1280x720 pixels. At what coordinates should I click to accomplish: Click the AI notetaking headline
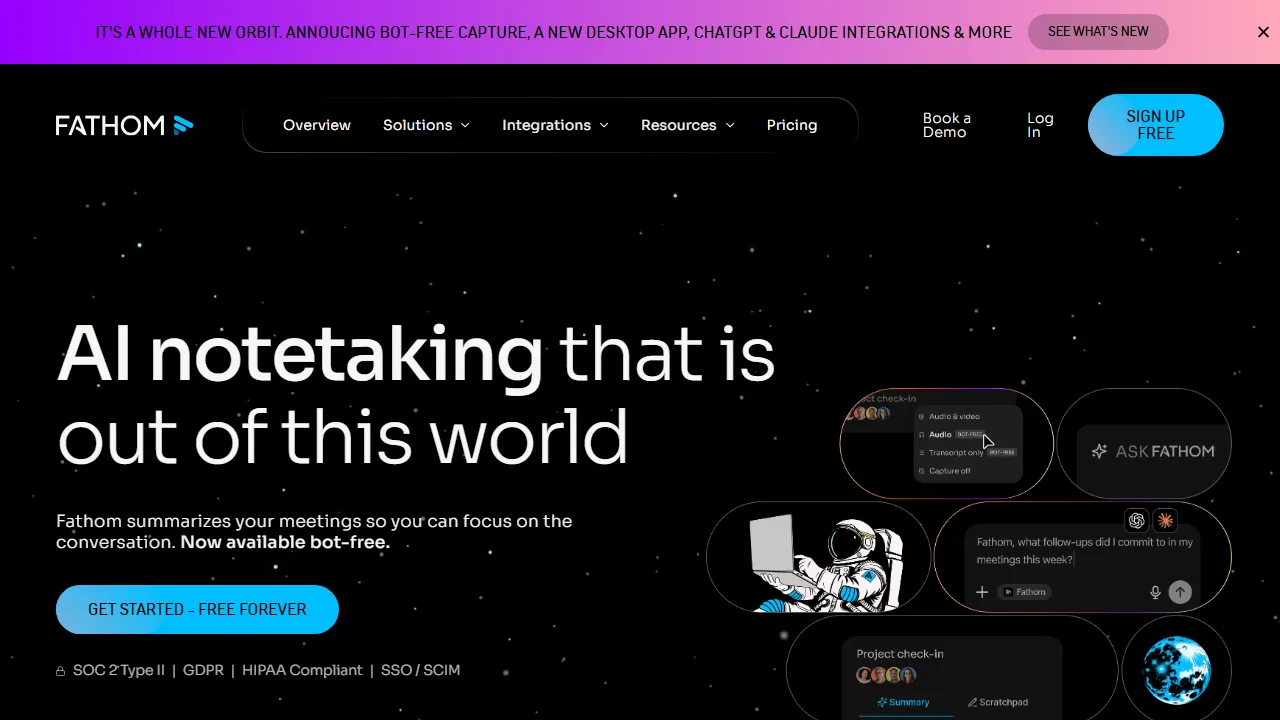[300, 354]
